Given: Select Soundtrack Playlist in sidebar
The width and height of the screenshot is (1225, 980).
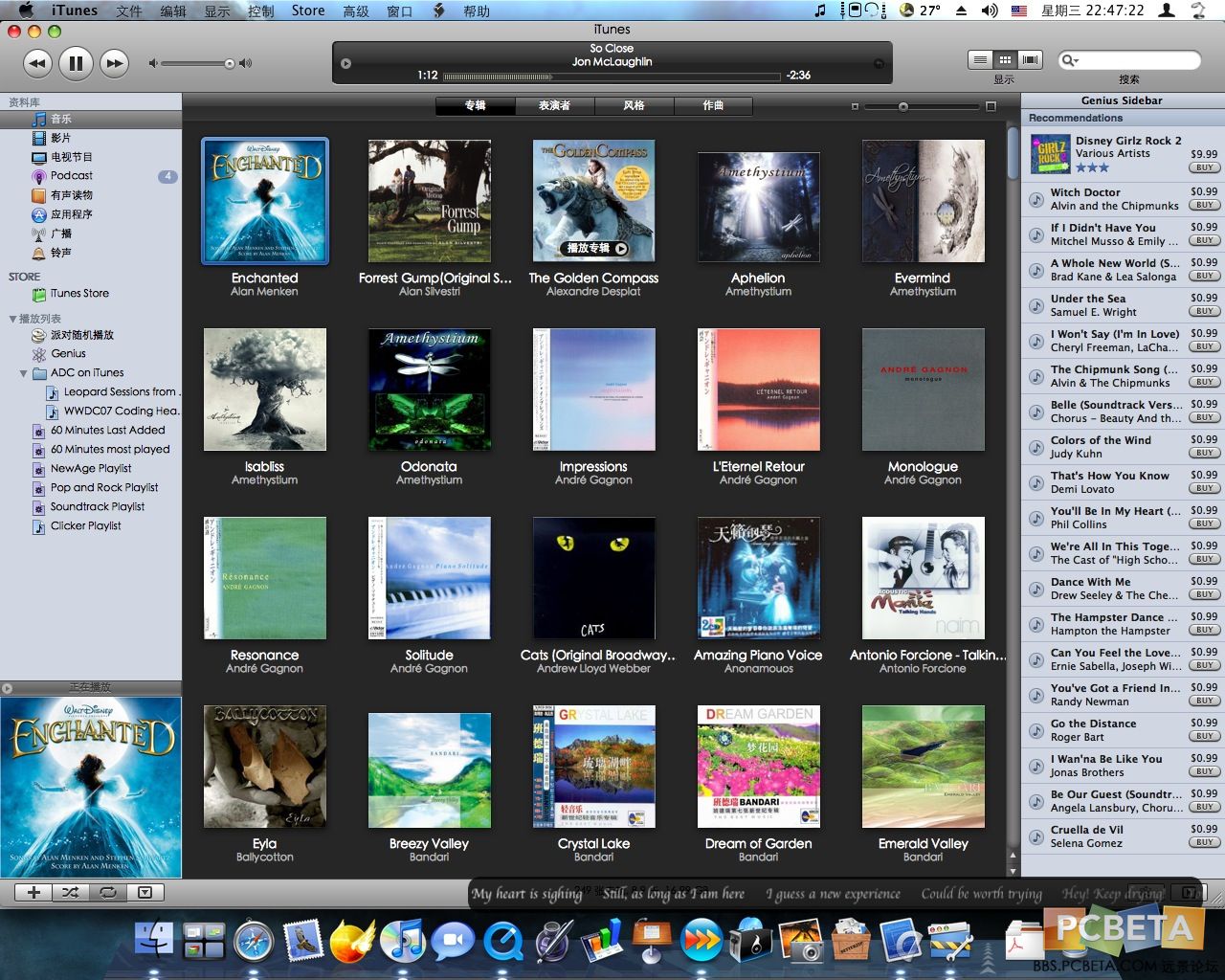Looking at the screenshot, I should pos(91,507).
